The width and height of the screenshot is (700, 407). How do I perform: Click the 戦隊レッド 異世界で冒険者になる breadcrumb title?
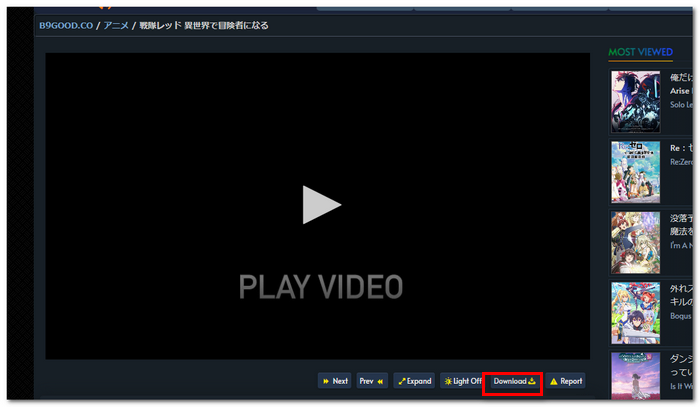(x=204, y=25)
